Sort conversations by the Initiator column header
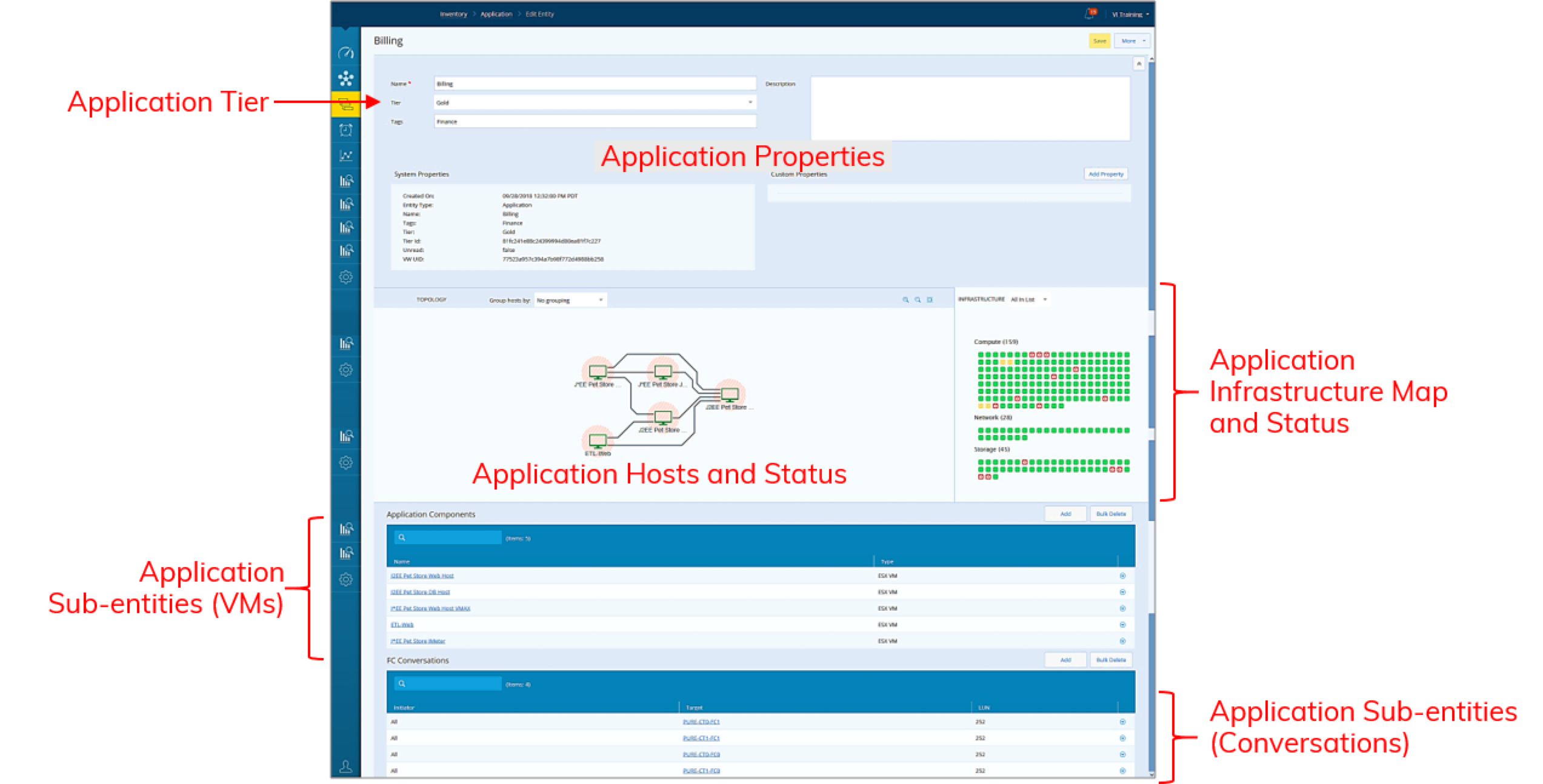Image resolution: width=1543 pixels, height=784 pixels. [x=404, y=708]
